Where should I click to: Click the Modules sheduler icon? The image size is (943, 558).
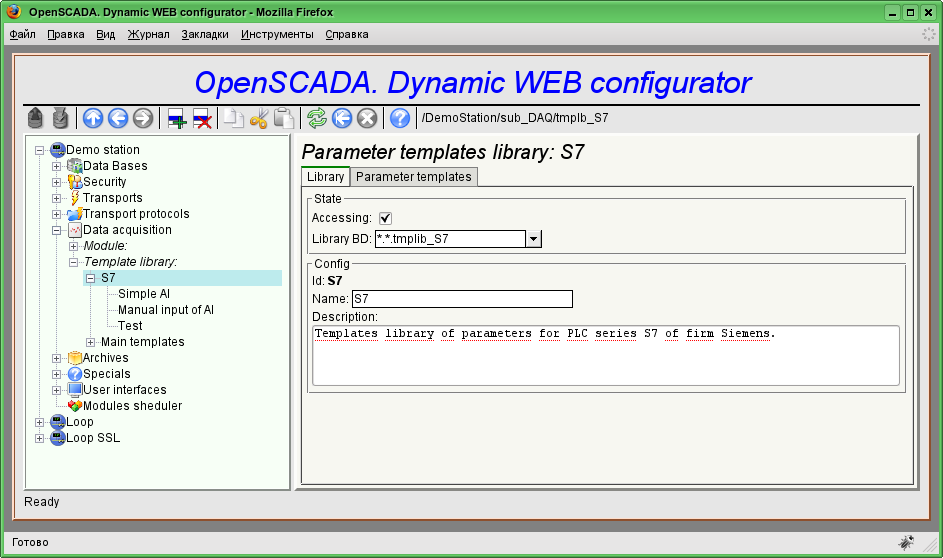(x=75, y=406)
